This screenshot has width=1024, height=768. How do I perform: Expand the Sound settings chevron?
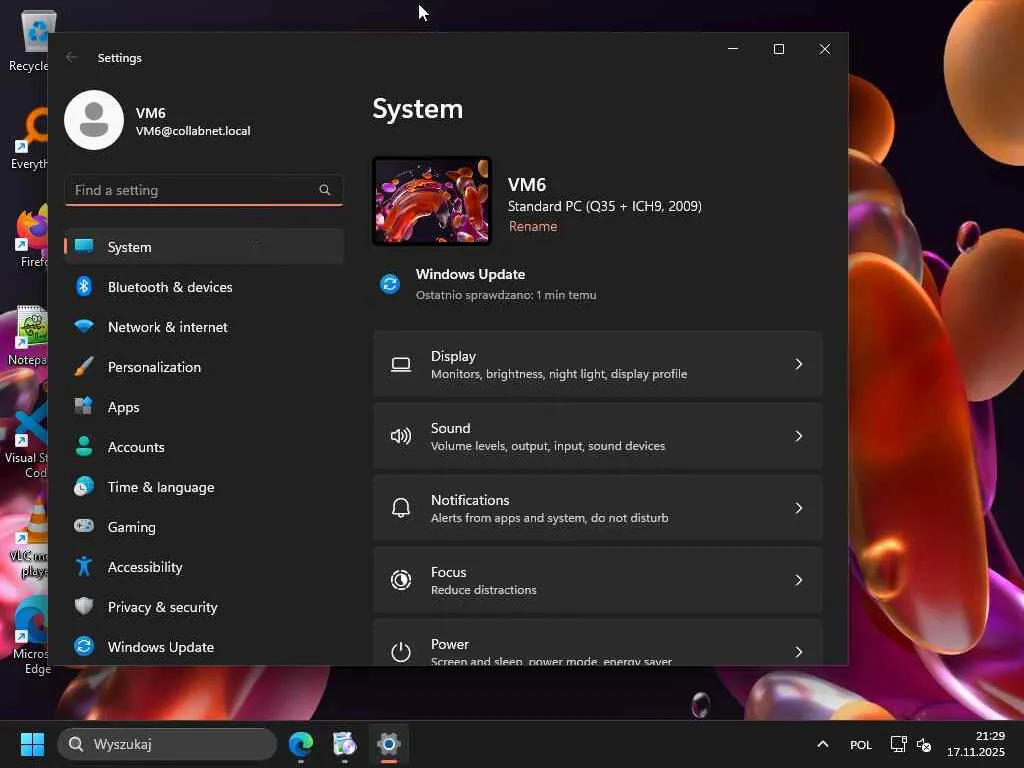pyautogui.click(x=799, y=436)
